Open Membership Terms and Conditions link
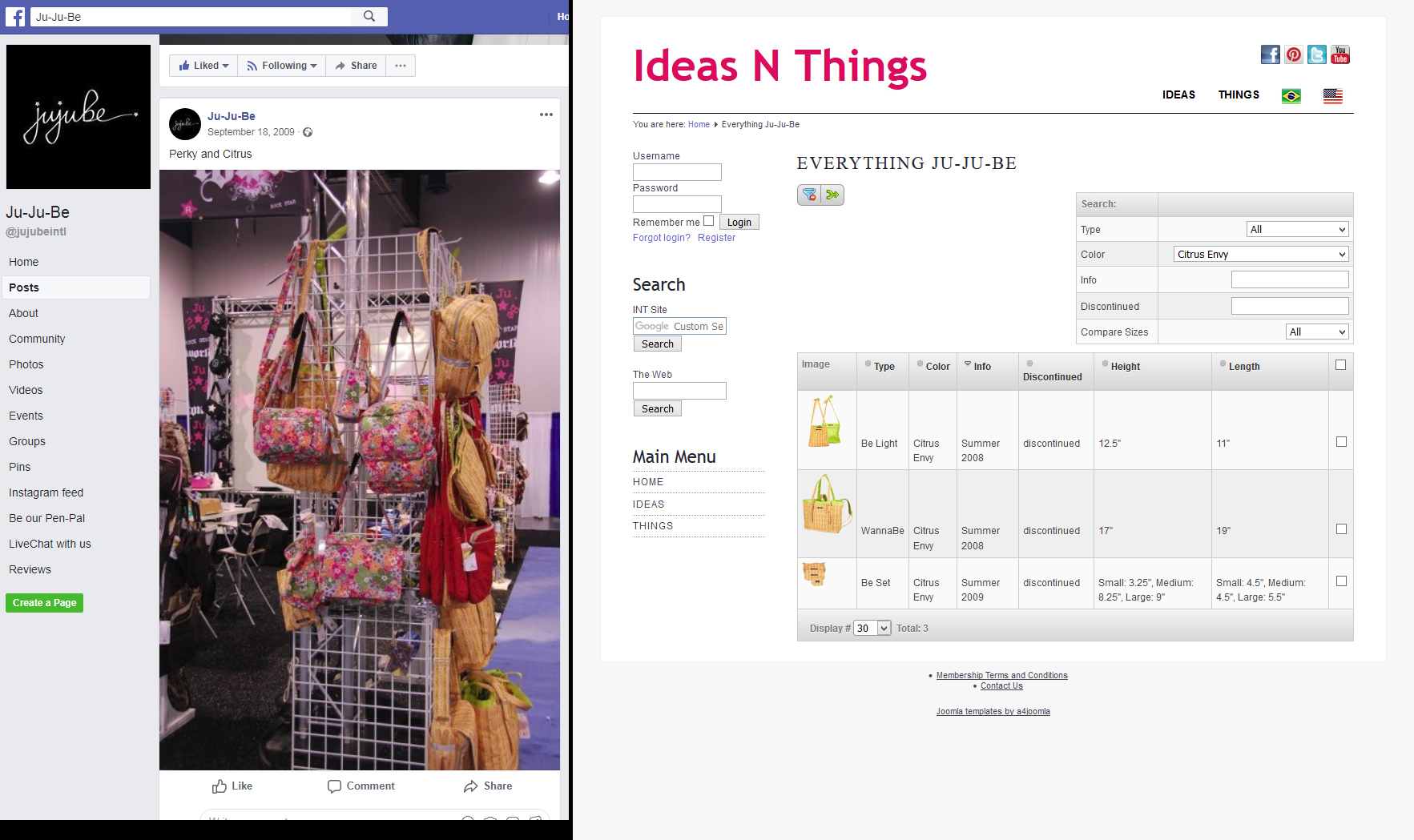 [x=1002, y=676]
